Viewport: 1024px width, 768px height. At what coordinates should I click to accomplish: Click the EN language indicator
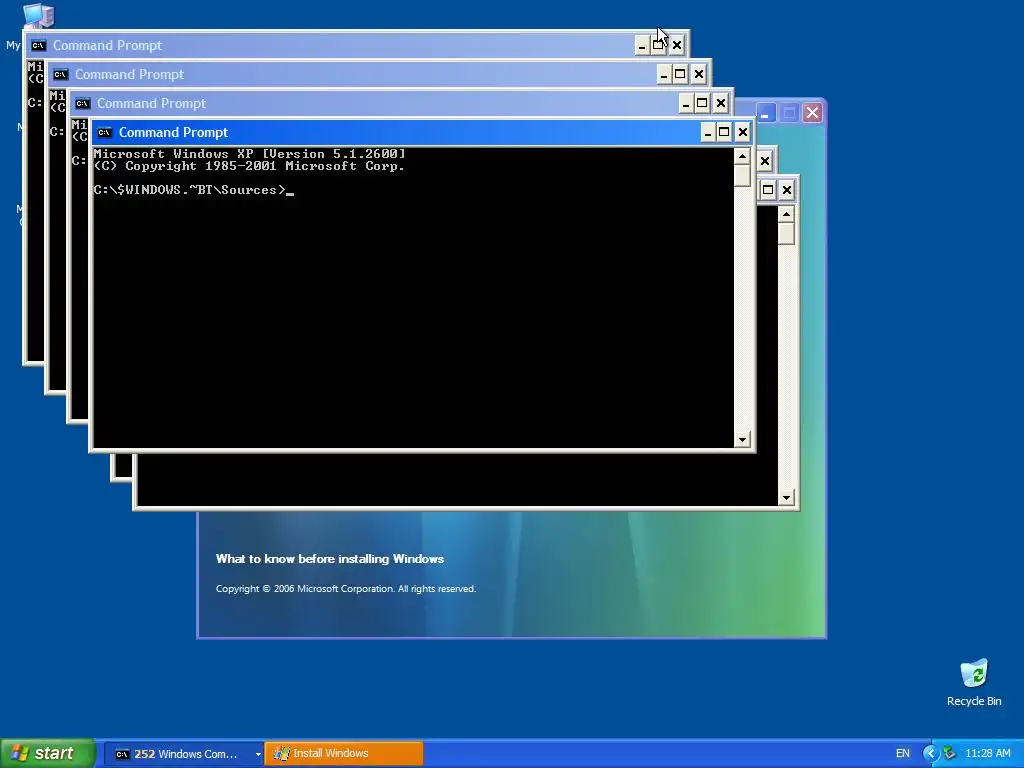[x=903, y=754]
